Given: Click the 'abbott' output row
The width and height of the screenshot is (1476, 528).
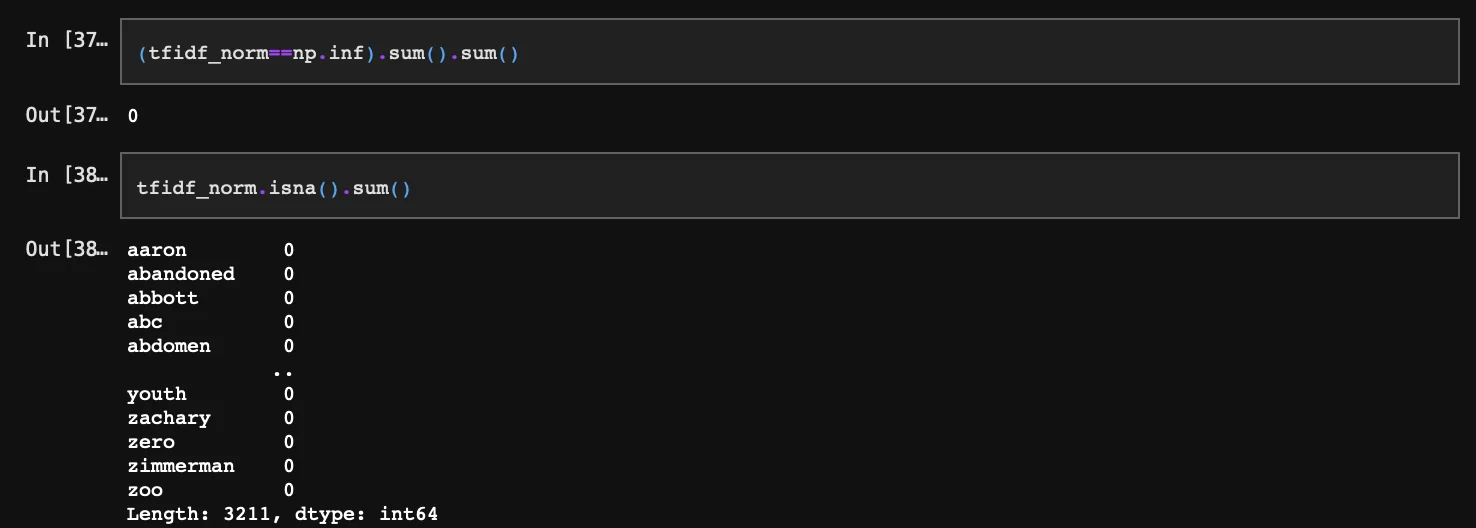Looking at the screenshot, I should [x=163, y=298].
